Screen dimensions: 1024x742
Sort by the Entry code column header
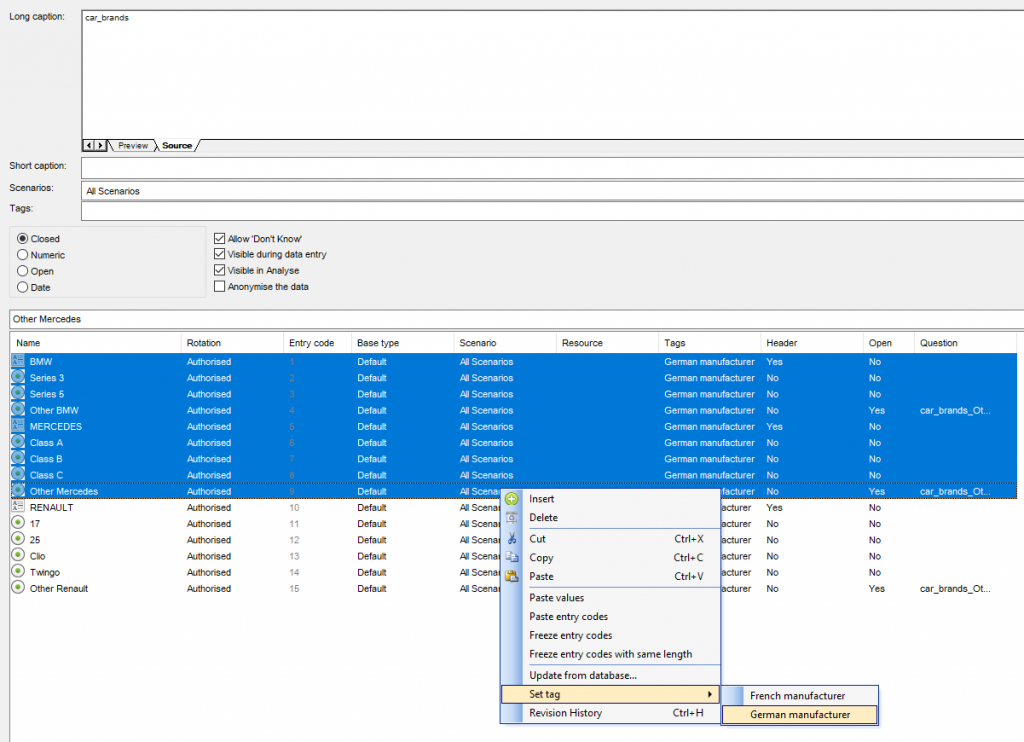pyautogui.click(x=317, y=343)
